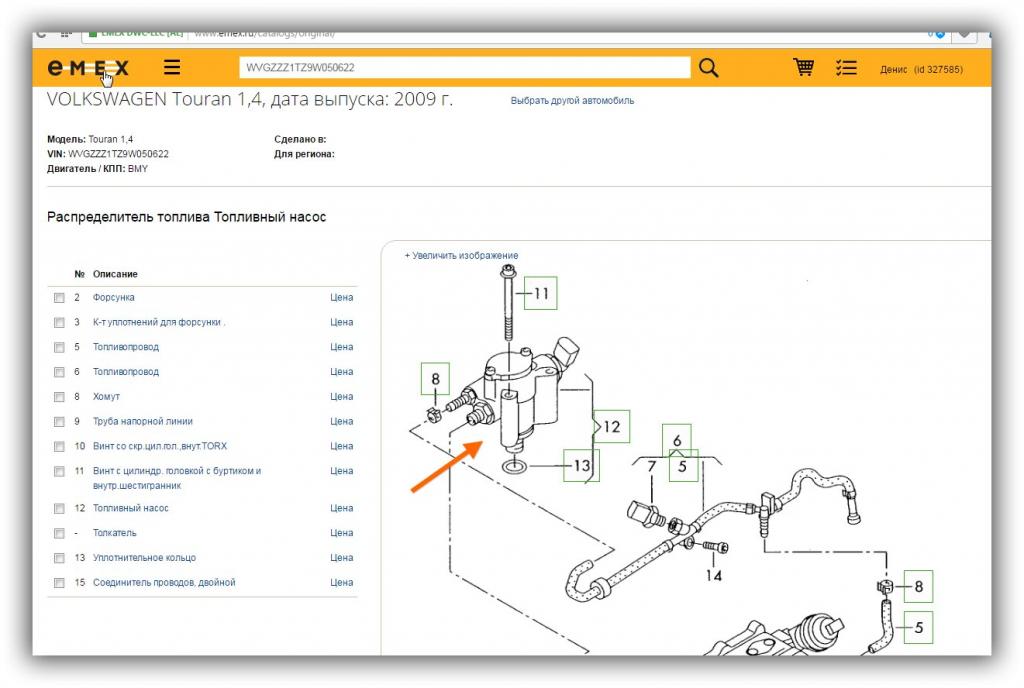Check the box for item 5 Топливопровод

pyautogui.click(x=59, y=347)
